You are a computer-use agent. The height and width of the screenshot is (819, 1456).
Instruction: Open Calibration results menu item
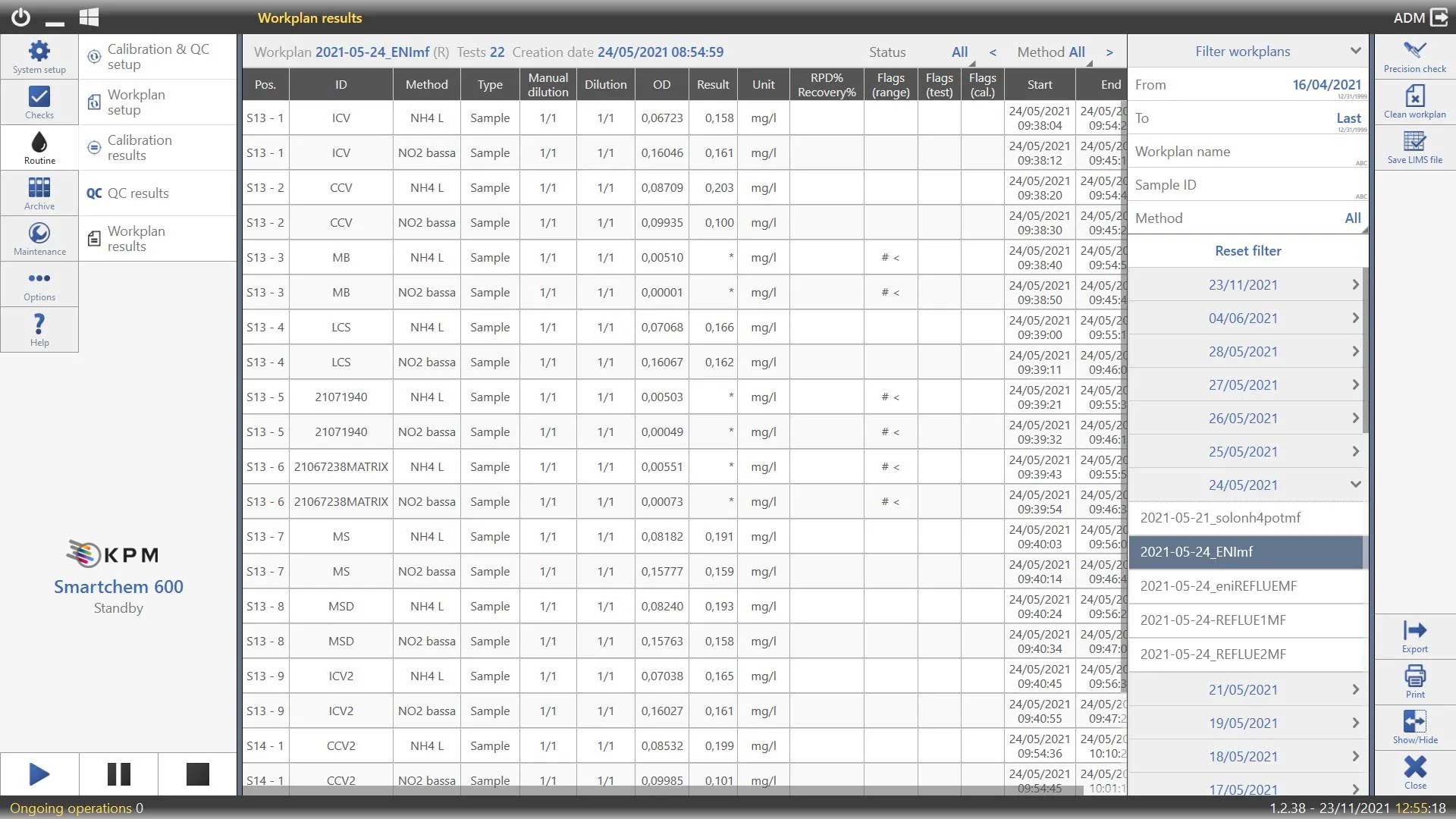click(140, 147)
